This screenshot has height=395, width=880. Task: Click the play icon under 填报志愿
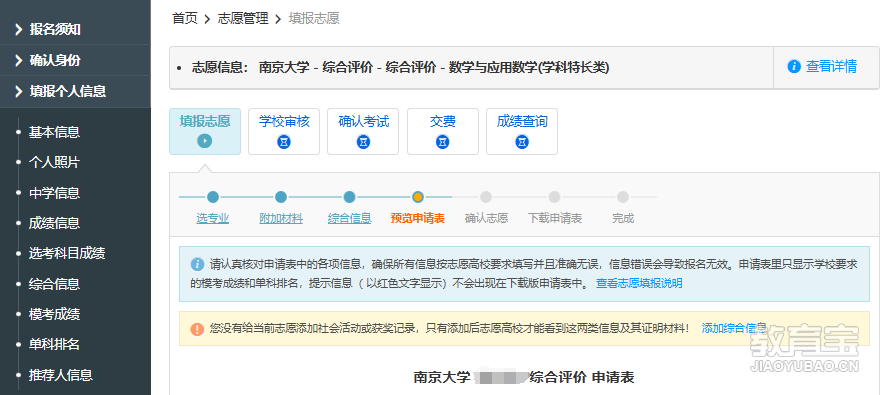click(x=205, y=141)
